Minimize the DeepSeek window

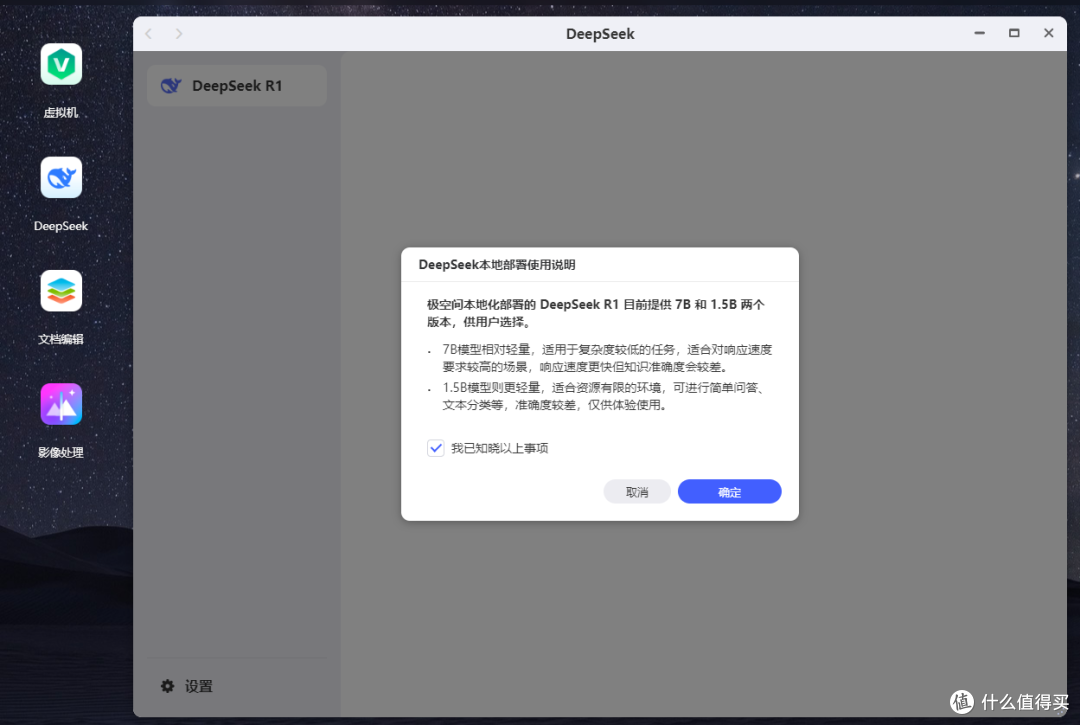pos(979,33)
